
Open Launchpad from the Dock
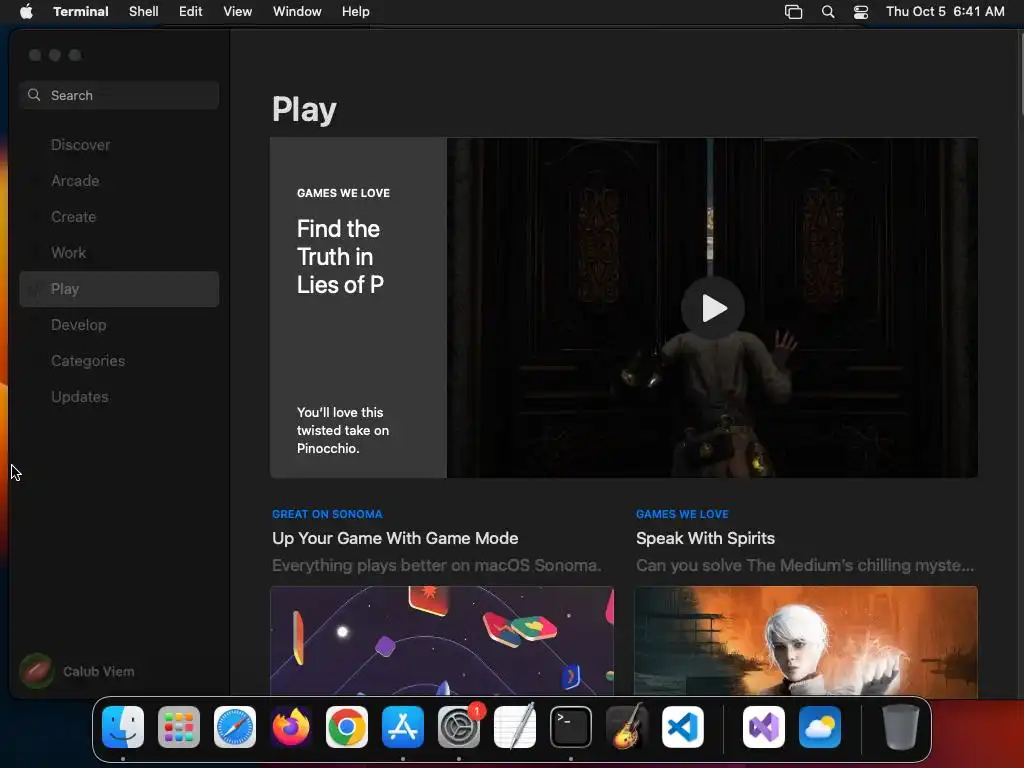point(179,727)
